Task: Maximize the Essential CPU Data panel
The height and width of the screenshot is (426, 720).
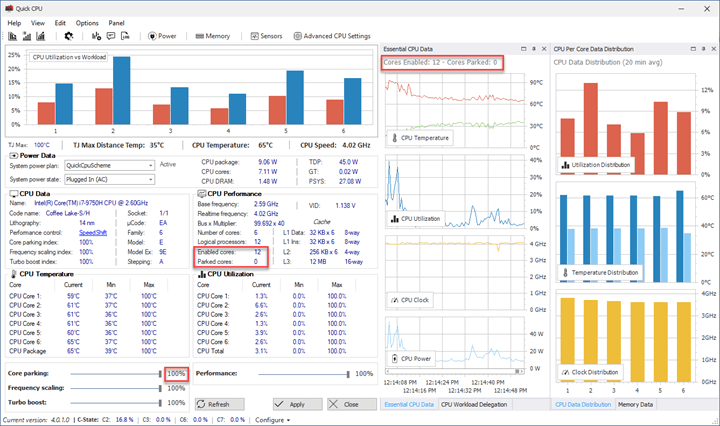Action: pos(523,49)
